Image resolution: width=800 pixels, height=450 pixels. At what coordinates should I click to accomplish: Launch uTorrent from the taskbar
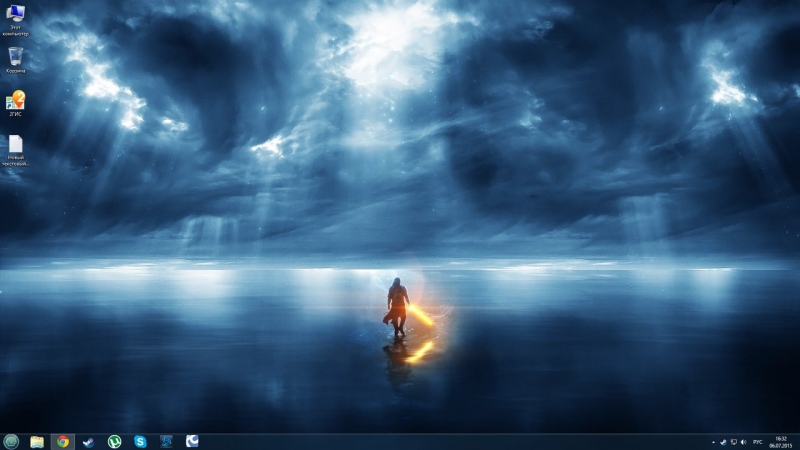pos(114,442)
